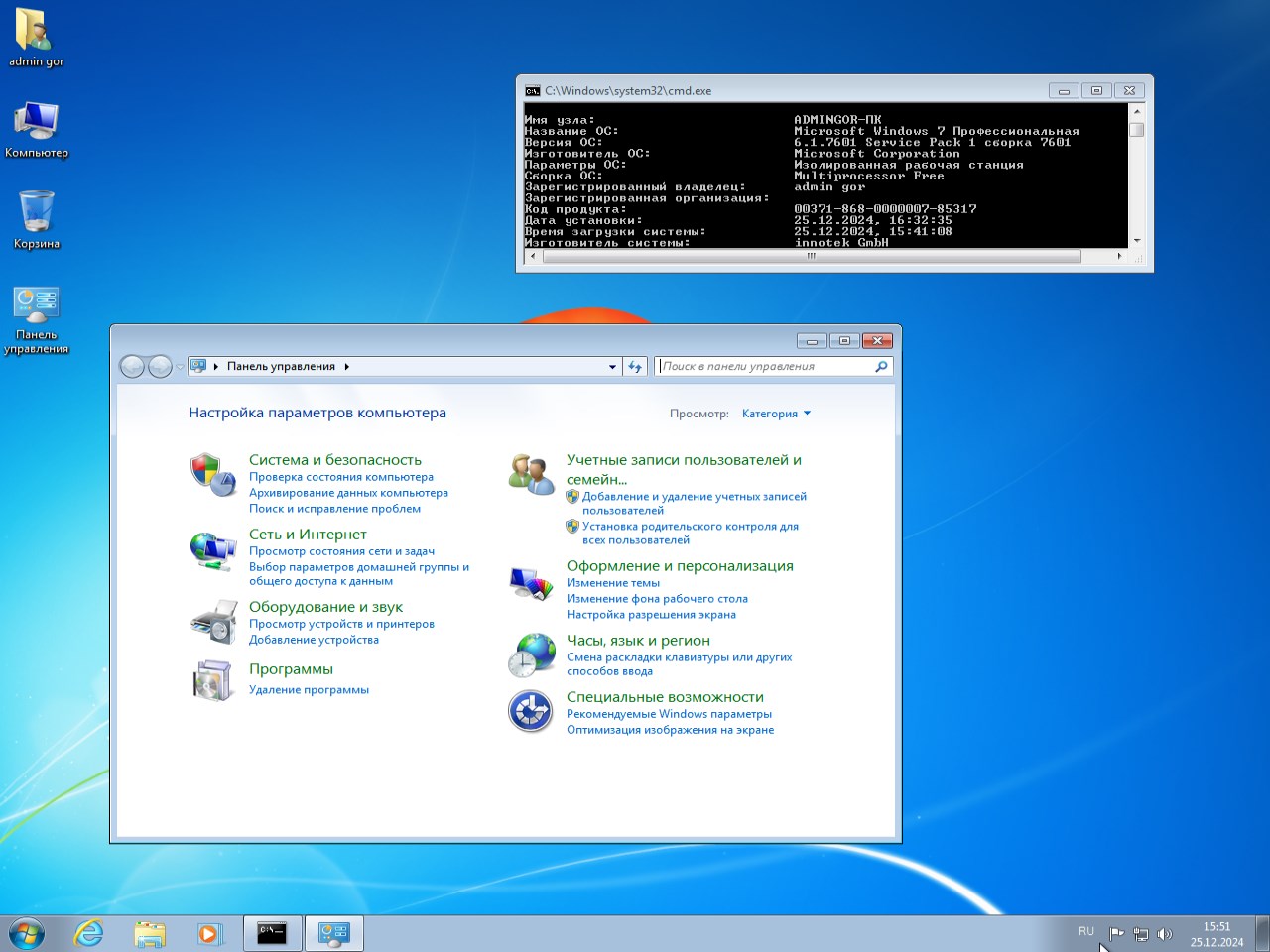
Task: Open the Часы, язык и регион clock icon
Action: click(x=531, y=655)
